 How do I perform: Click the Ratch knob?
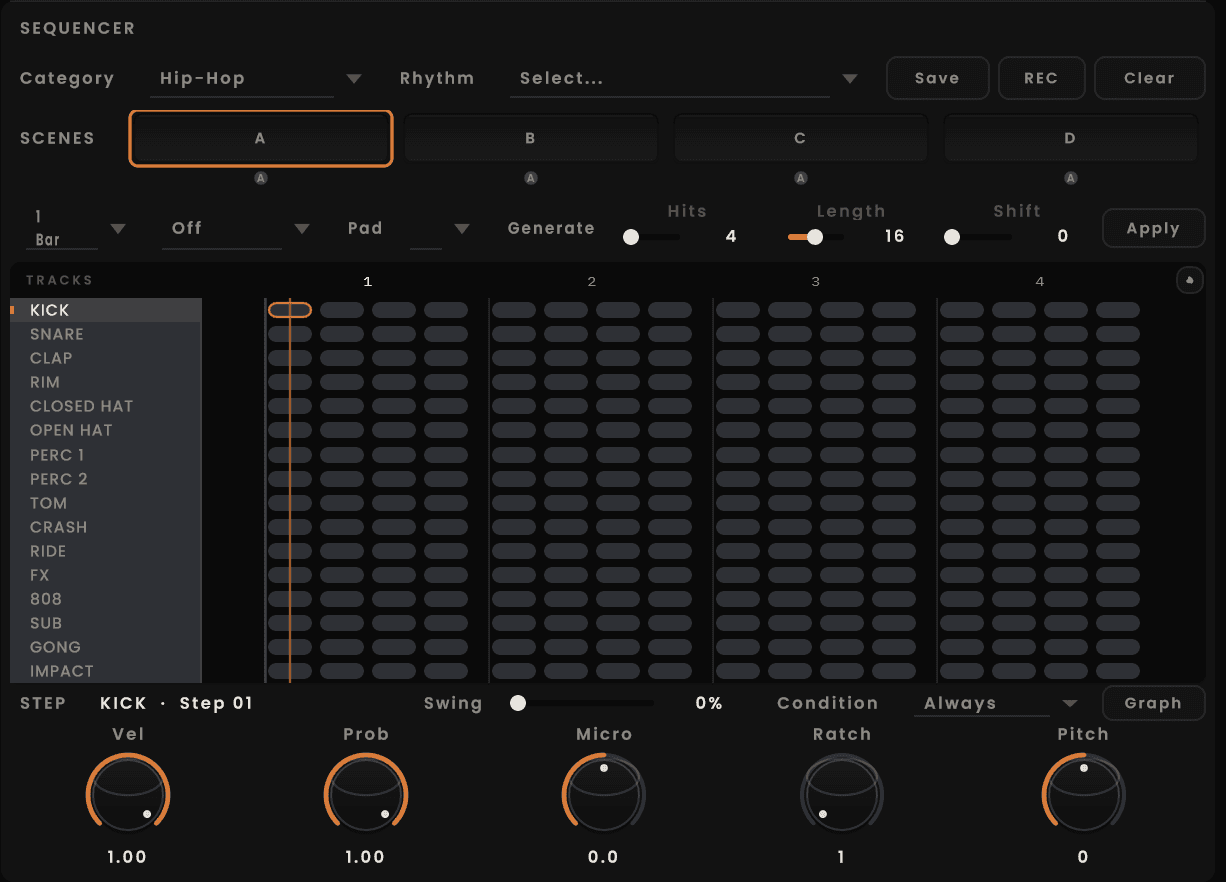click(842, 796)
